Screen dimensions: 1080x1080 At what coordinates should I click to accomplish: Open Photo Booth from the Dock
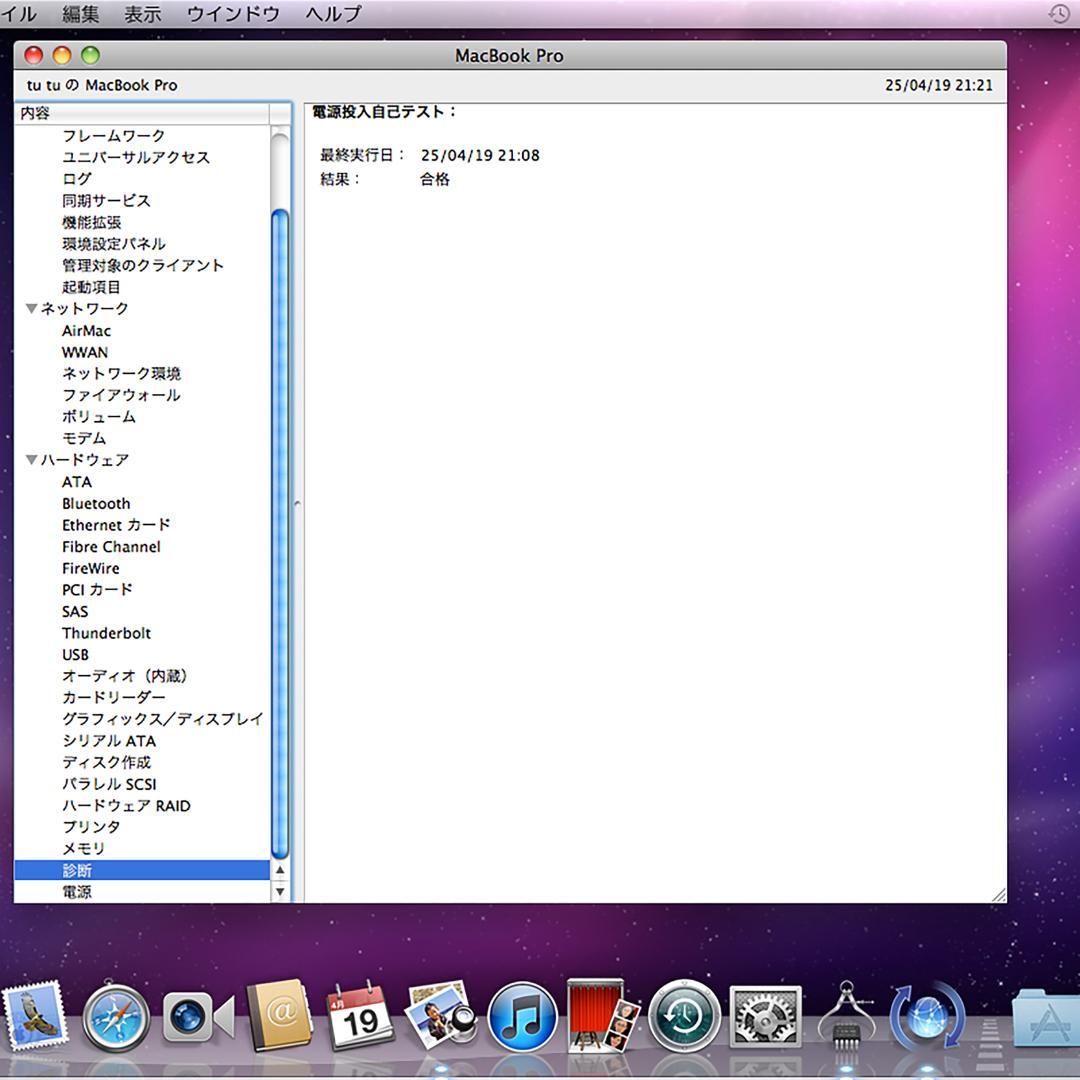point(602,1018)
